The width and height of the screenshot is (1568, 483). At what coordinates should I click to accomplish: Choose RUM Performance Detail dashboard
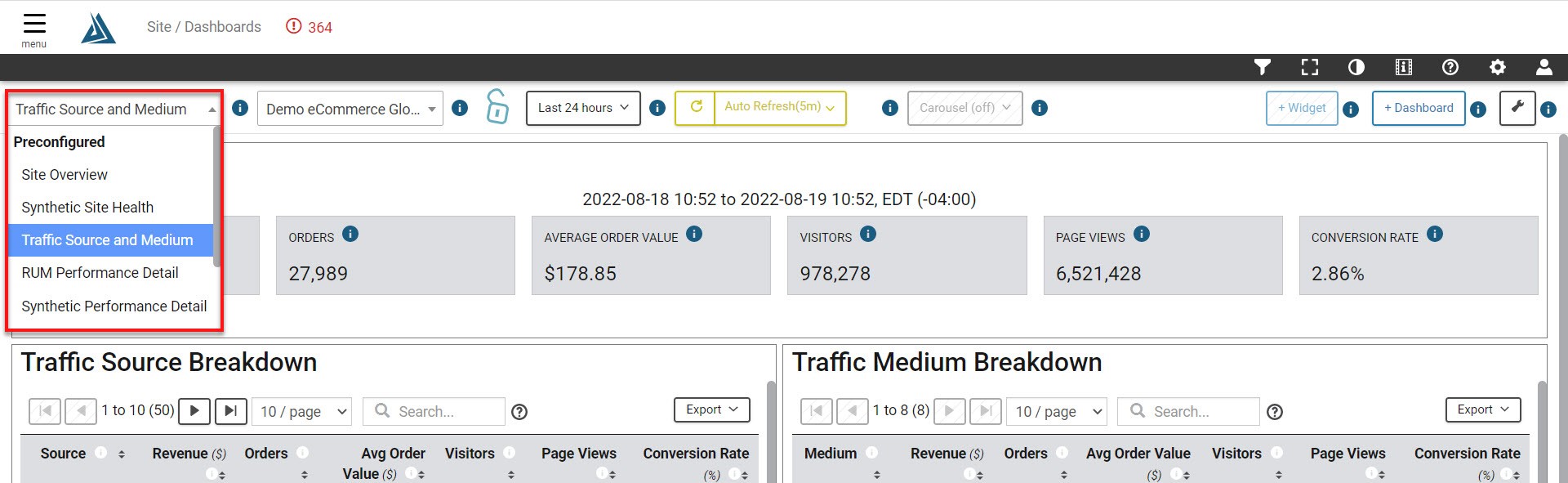pyautogui.click(x=111, y=273)
